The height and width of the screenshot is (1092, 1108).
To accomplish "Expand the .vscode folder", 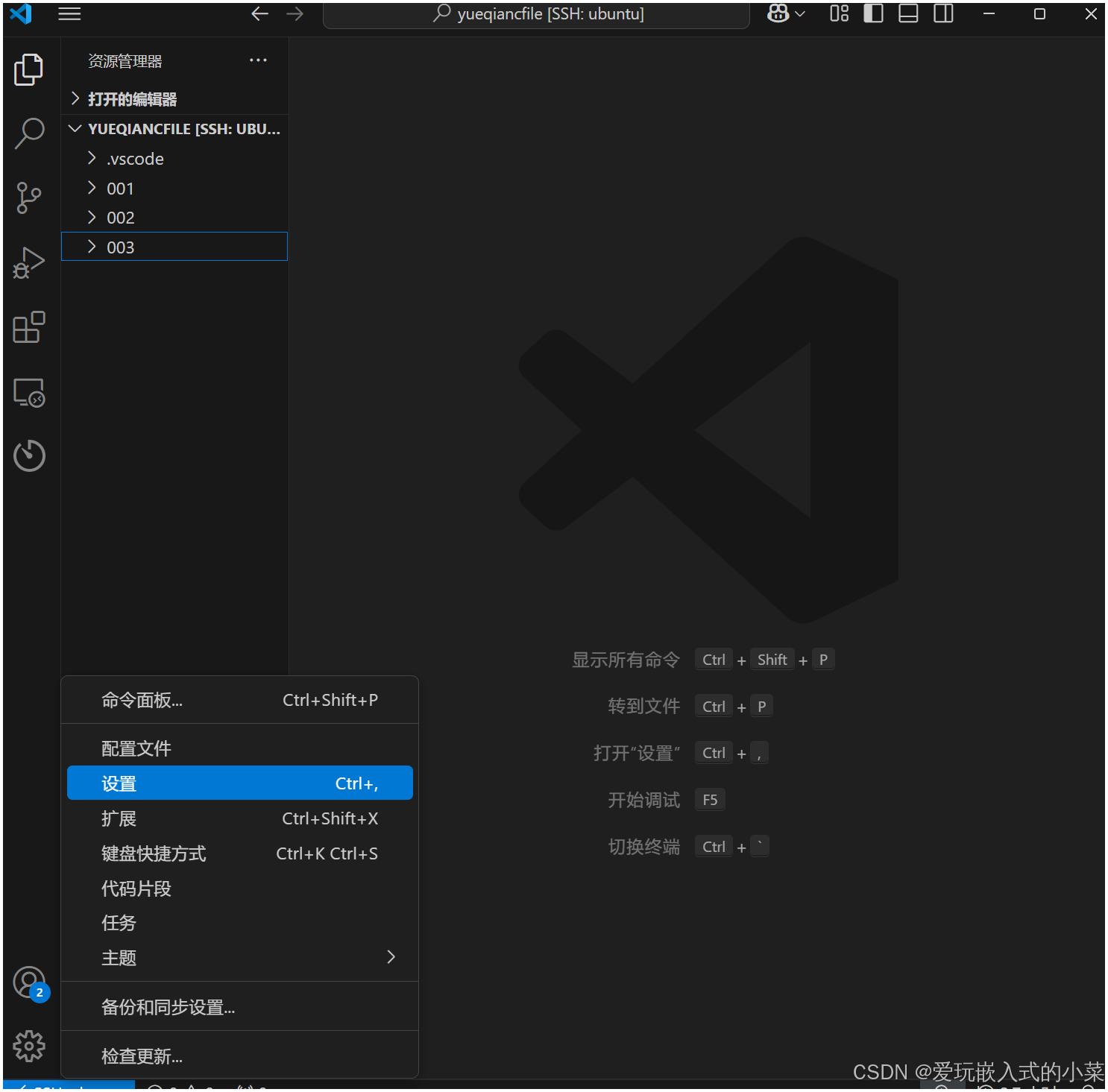I will pyautogui.click(x=174, y=159).
